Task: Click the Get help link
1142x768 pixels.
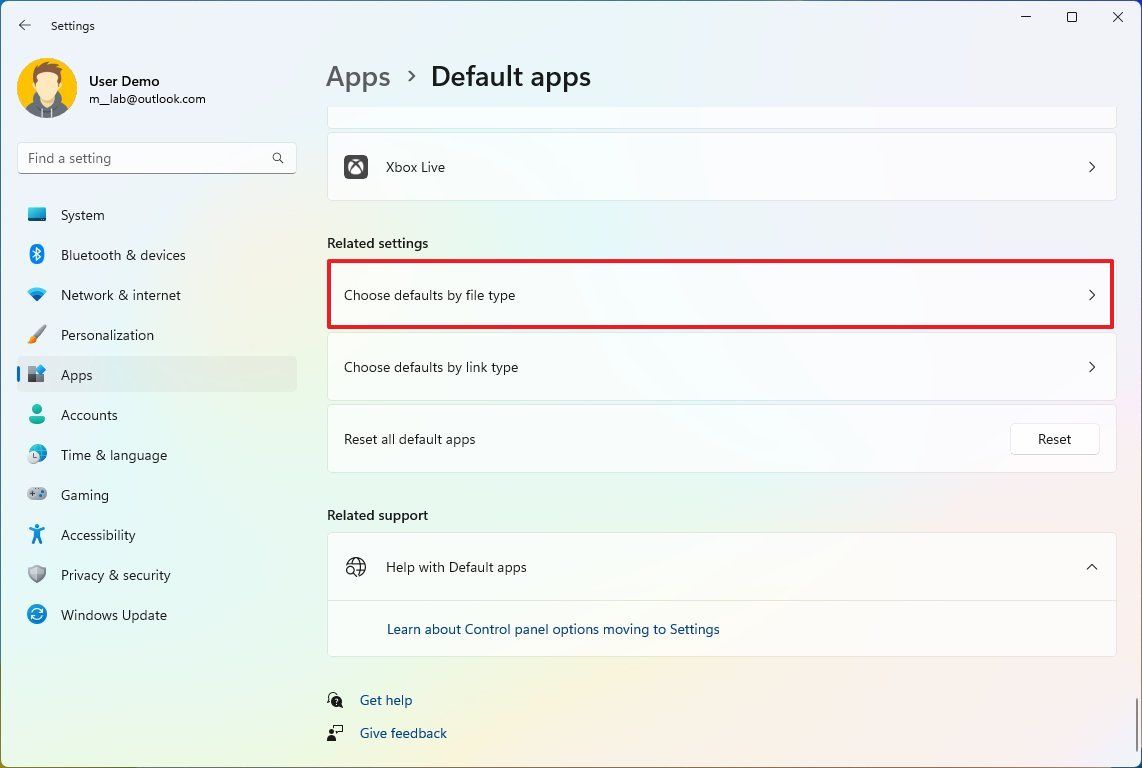Action: (386, 700)
